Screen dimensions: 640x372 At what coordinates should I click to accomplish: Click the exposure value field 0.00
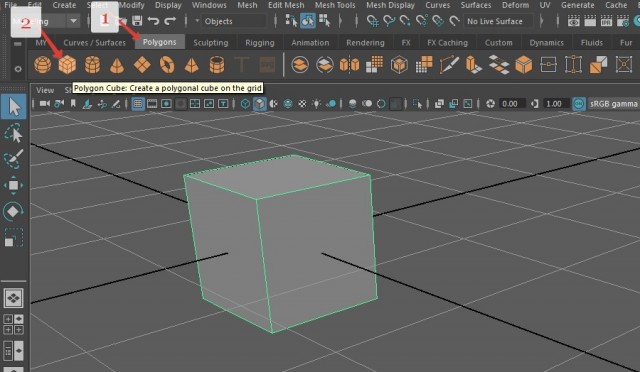click(x=512, y=104)
